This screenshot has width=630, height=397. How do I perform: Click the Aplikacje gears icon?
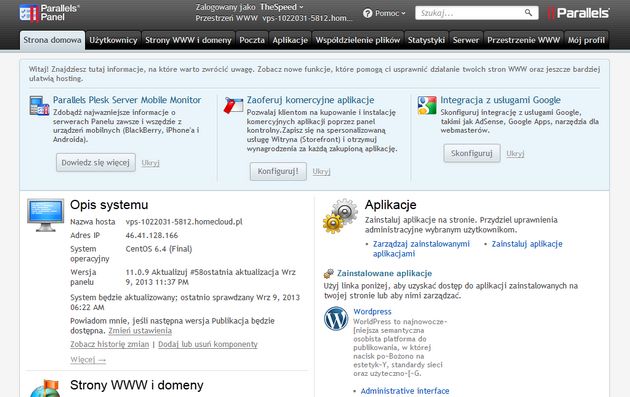click(341, 216)
